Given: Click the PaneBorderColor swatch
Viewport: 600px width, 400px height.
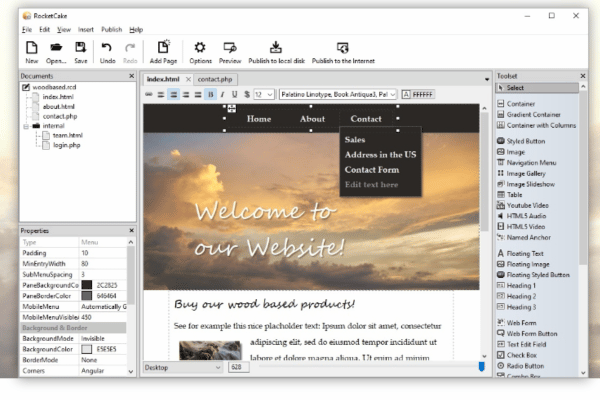Looking at the screenshot, I should point(87,296).
